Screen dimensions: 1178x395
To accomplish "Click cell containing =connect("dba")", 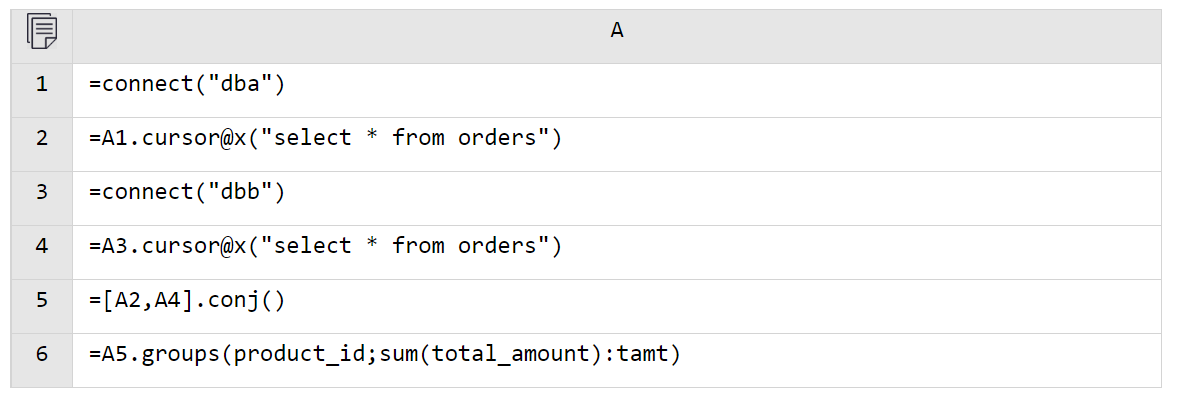I will click(x=617, y=84).
